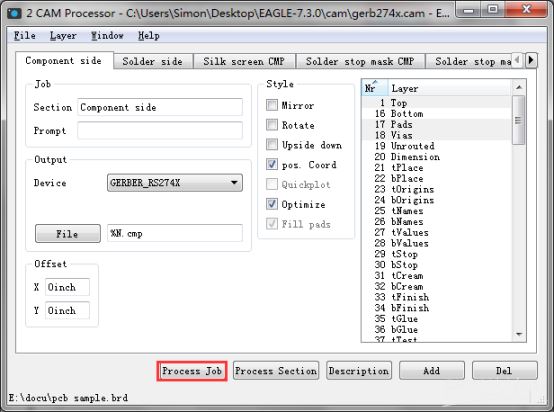The width and height of the screenshot is (554, 412).
Task: Select layer 29 tStop
Action: coord(437,254)
